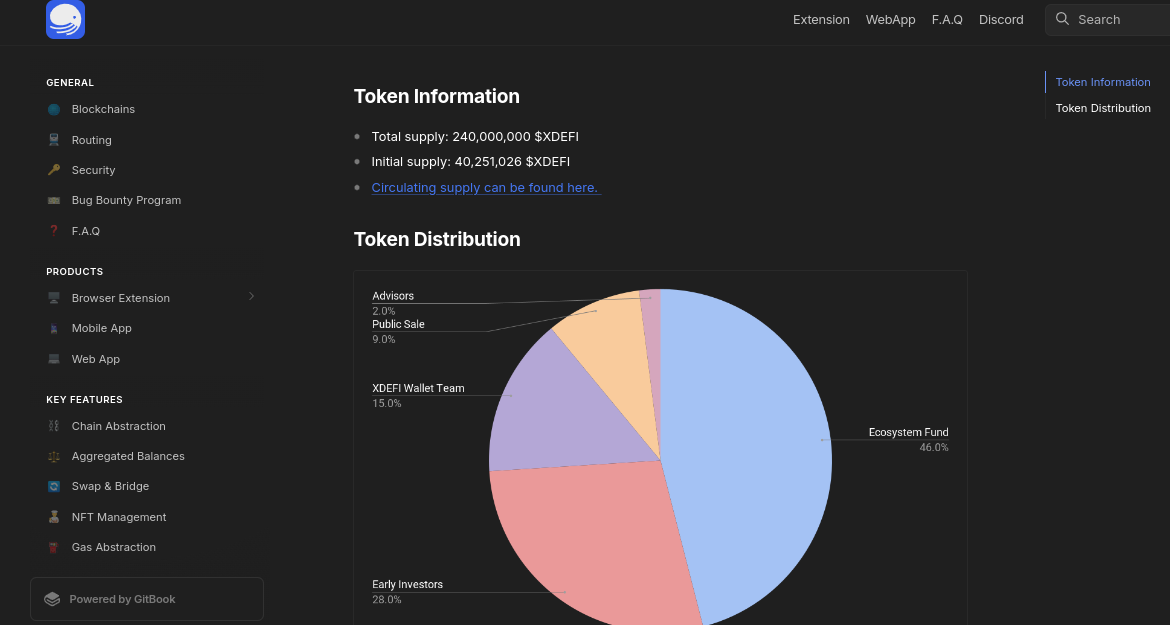Open the Browser Extension page
The height and width of the screenshot is (625, 1170).
[x=121, y=298]
